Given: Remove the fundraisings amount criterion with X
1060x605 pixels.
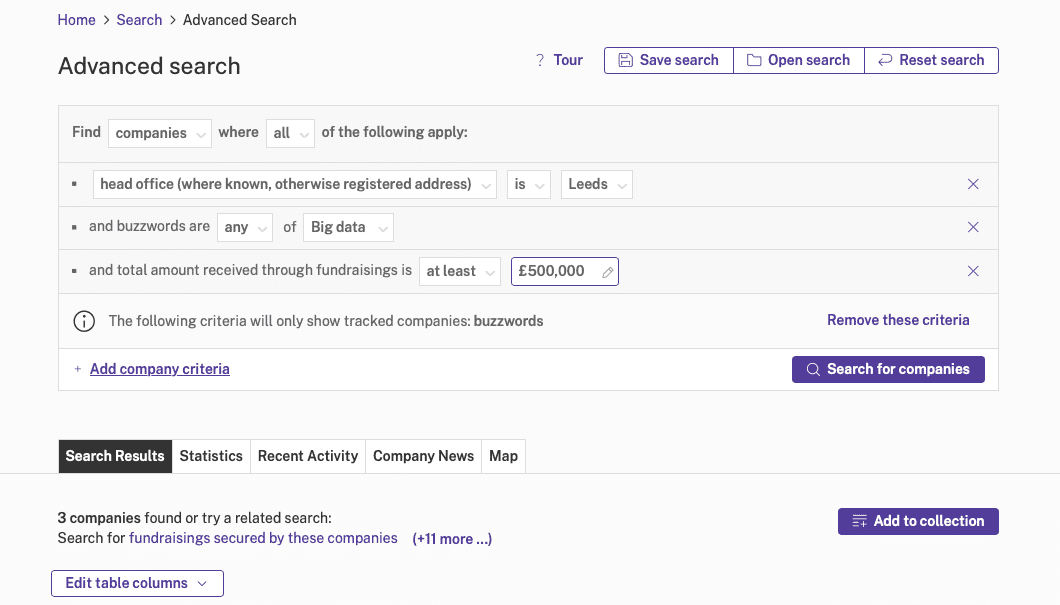Looking at the screenshot, I should [973, 272].
